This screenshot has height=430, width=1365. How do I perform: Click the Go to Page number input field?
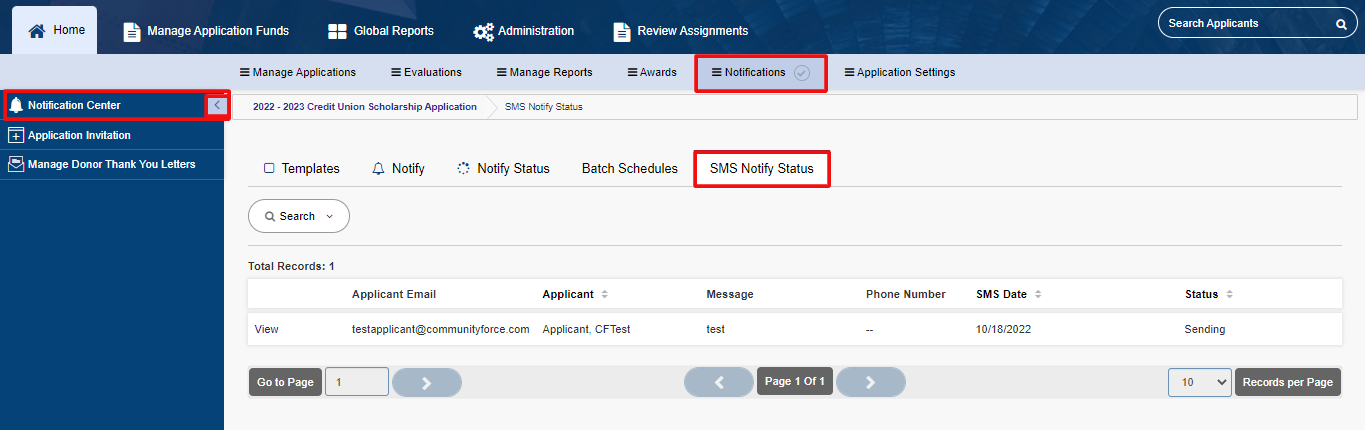point(357,382)
